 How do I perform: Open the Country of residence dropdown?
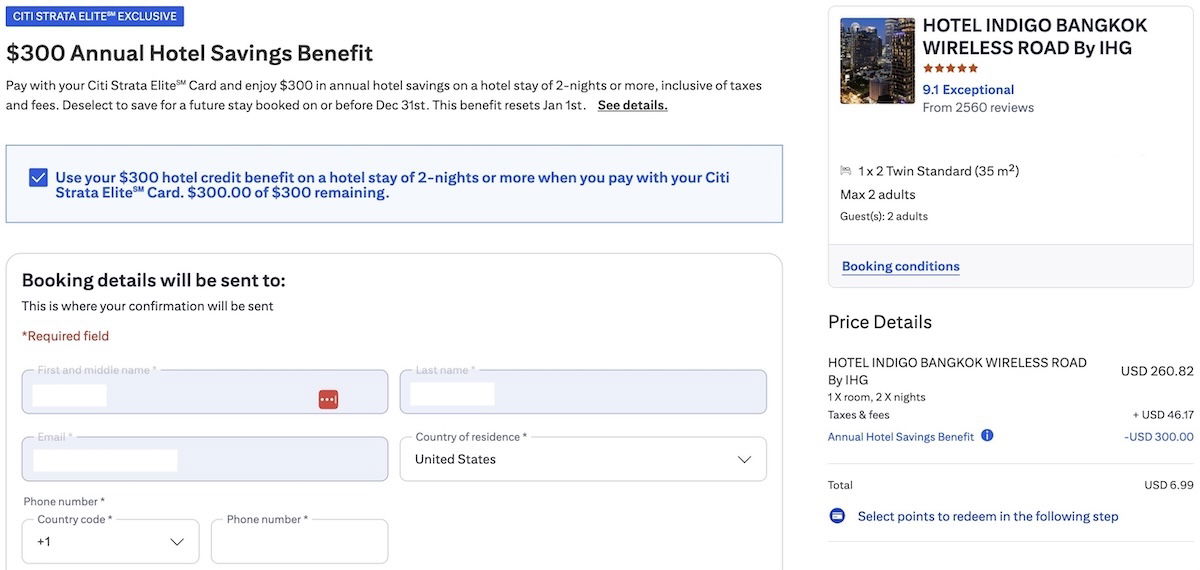[583, 459]
